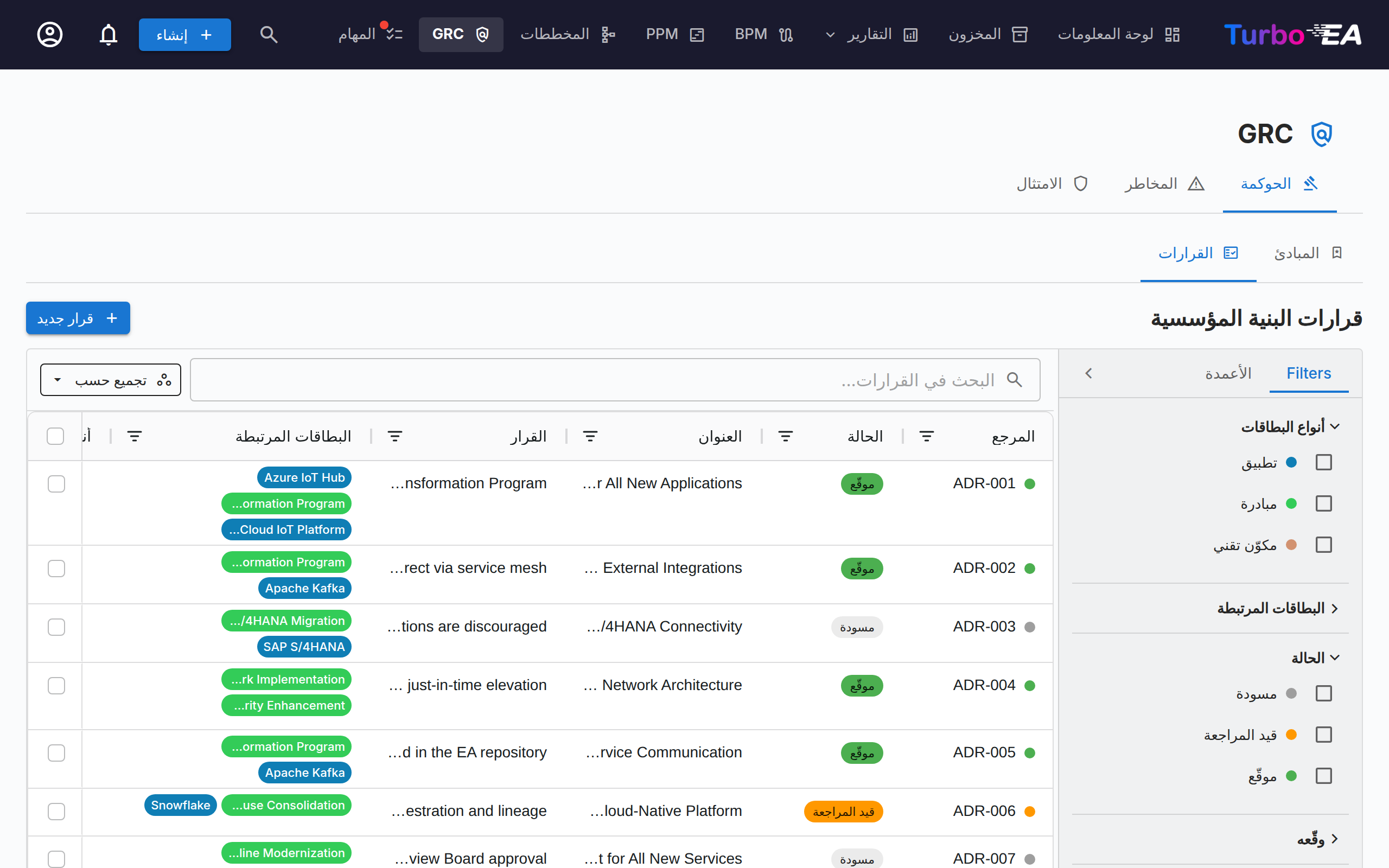Open لوحة المعلومات dashboard in navbar

click(x=1119, y=34)
